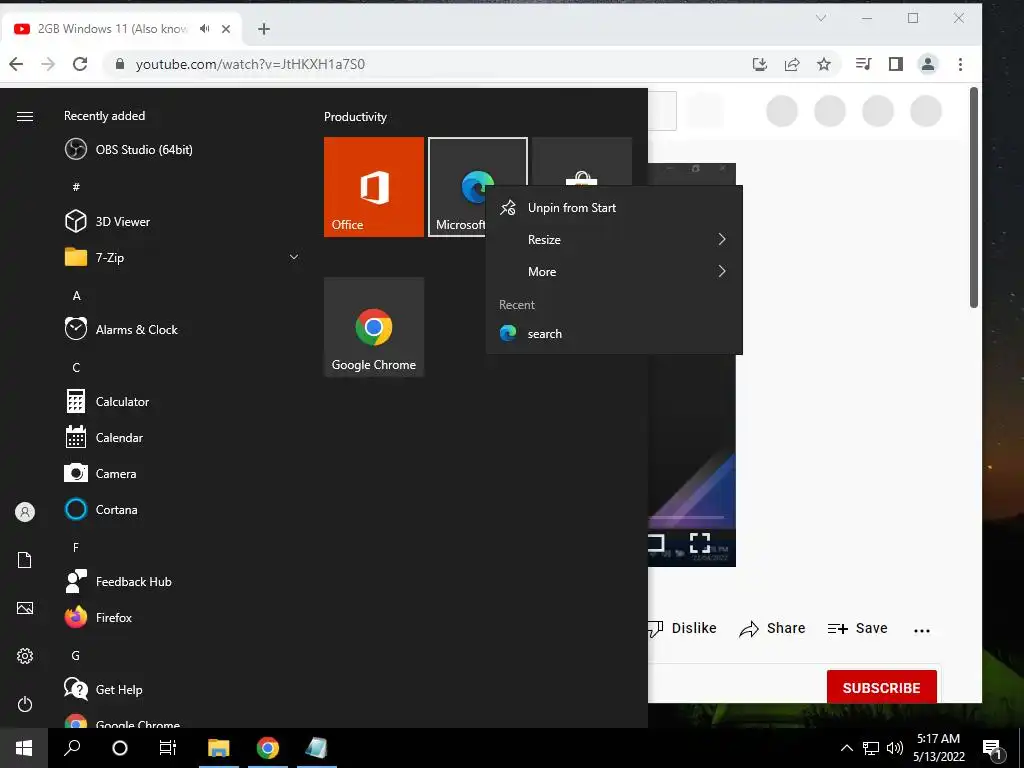Click the Office tile in Productivity
Image resolution: width=1024 pixels, height=768 pixels.
374,187
